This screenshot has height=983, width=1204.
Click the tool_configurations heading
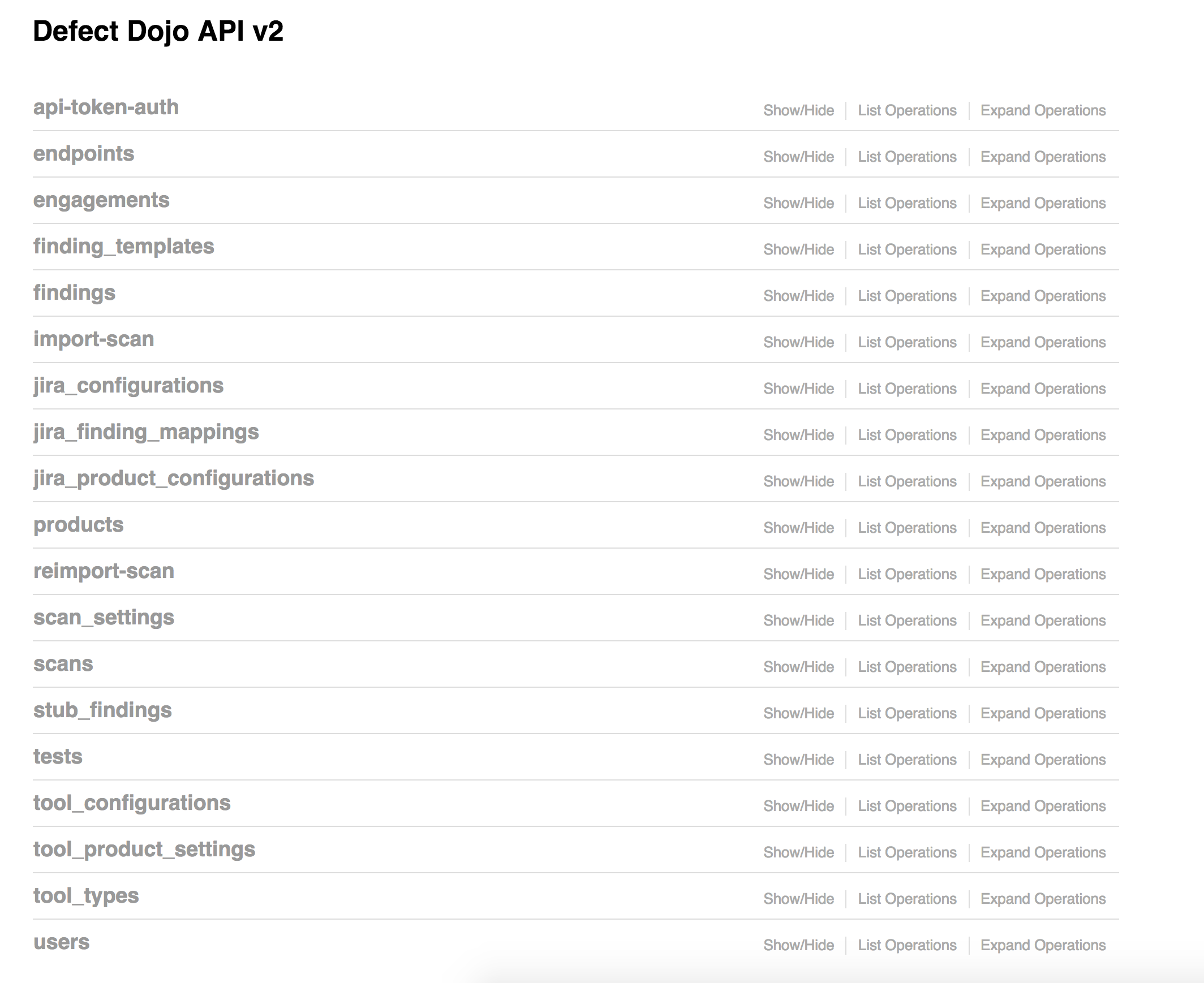132,804
